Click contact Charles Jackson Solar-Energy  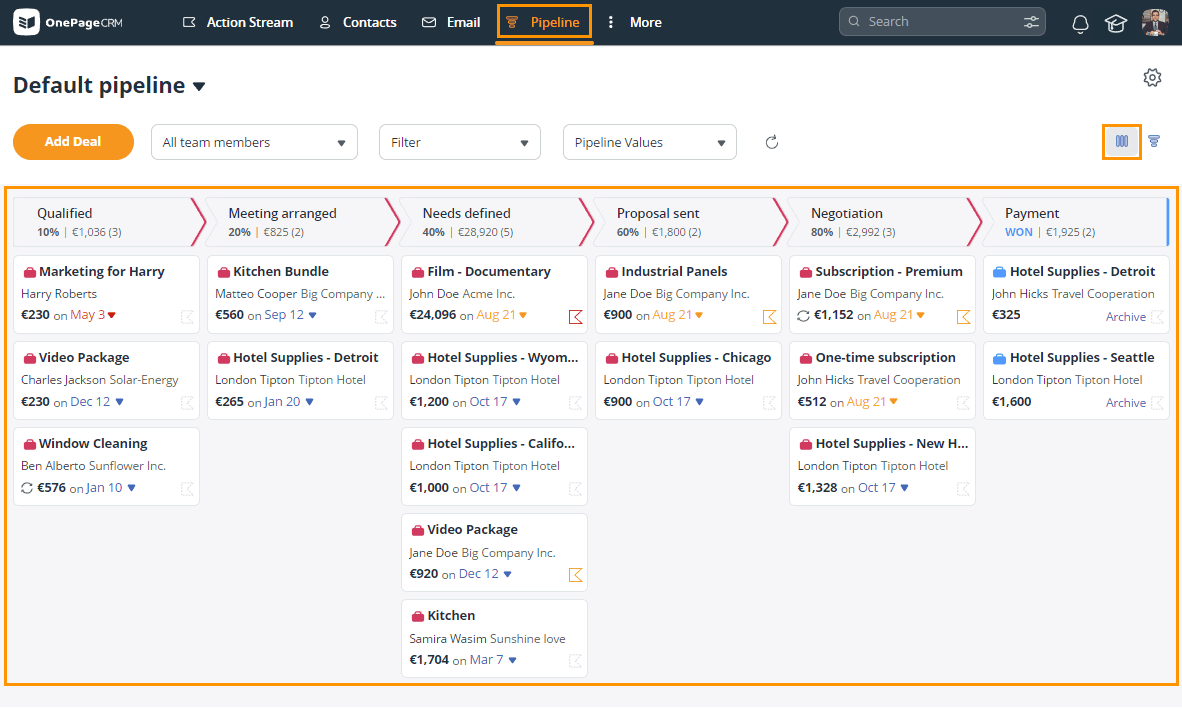(x=100, y=380)
